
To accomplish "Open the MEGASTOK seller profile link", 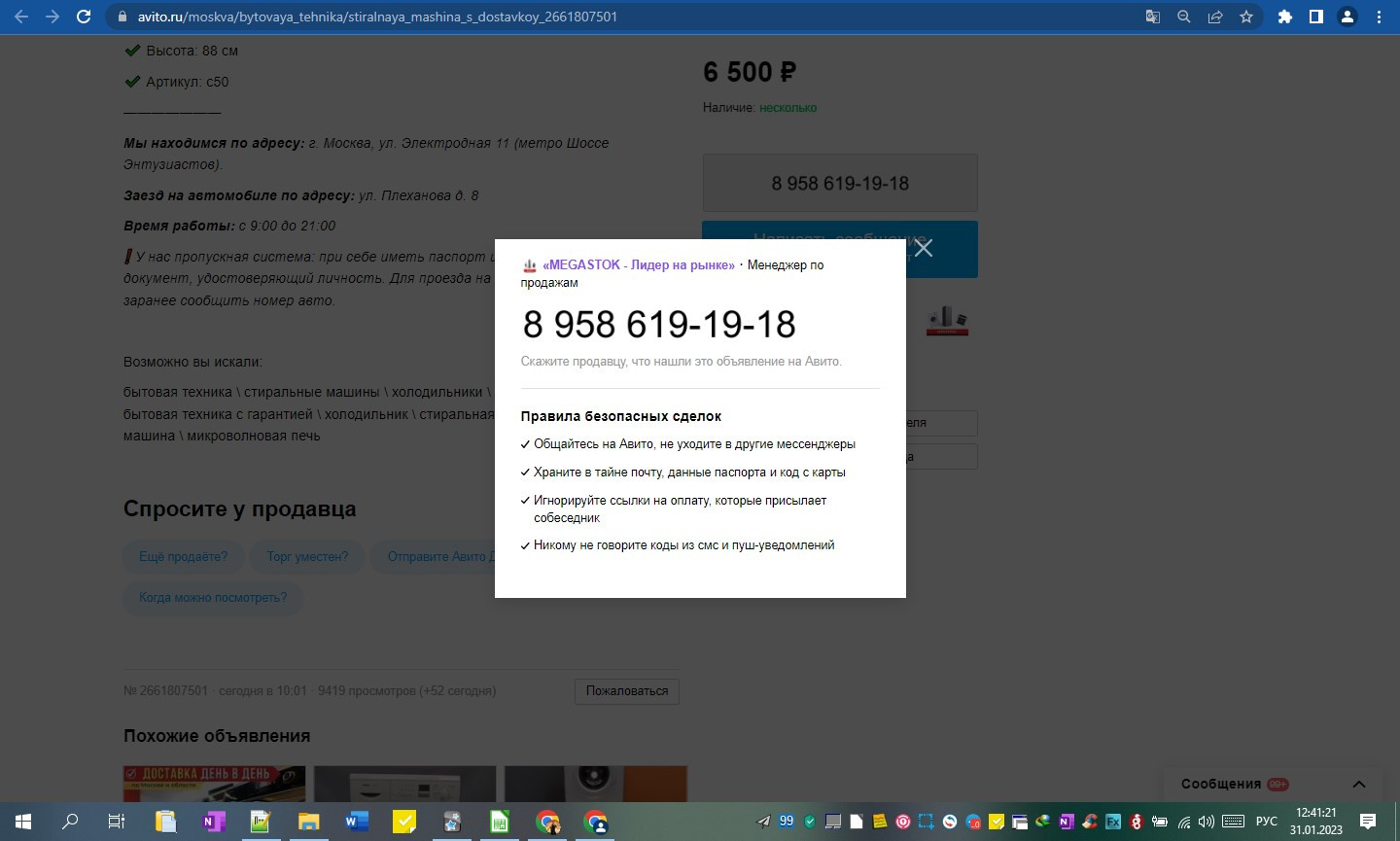I will coord(639,264).
